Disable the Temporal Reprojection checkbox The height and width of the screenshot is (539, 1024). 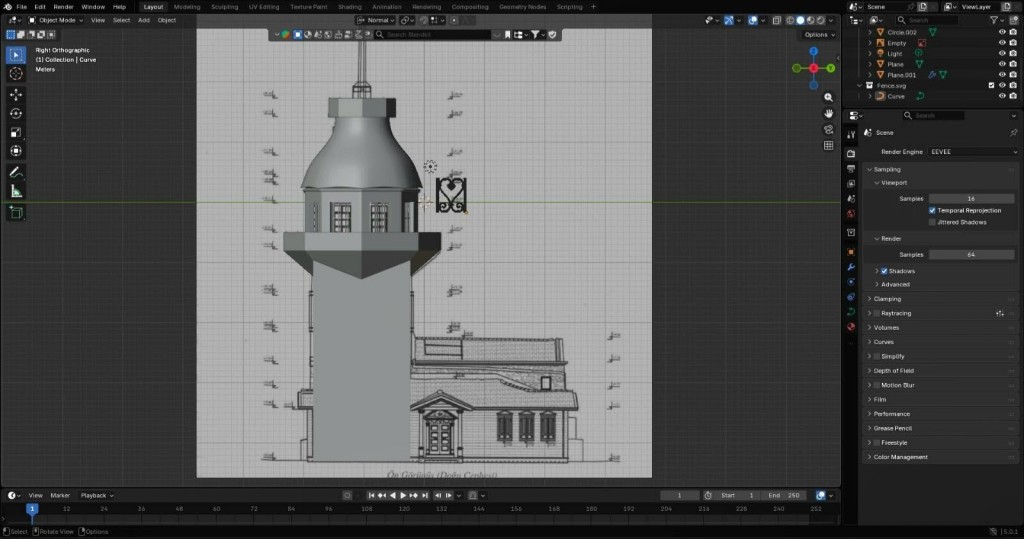point(932,210)
